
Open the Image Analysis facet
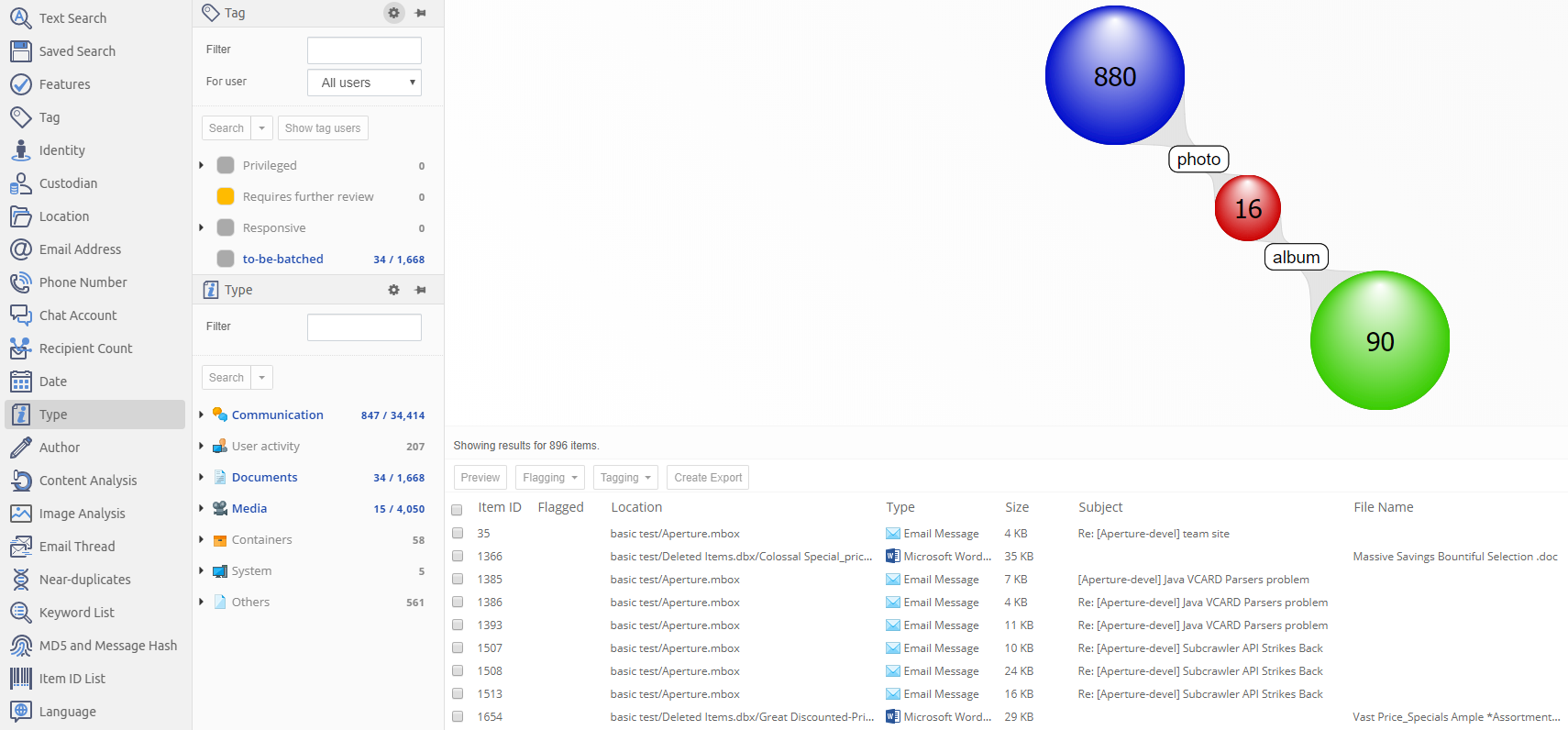(82, 514)
